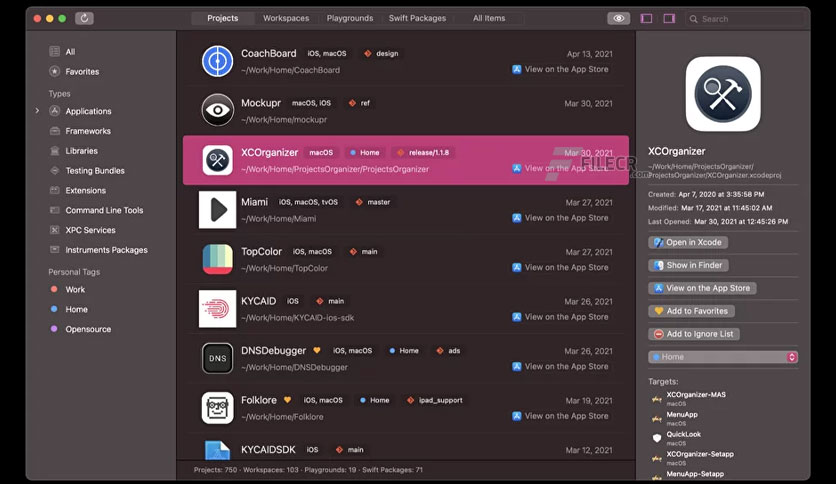
Task: Click the design branch tag on CoachBoard
Action: (x=381, y=53)
